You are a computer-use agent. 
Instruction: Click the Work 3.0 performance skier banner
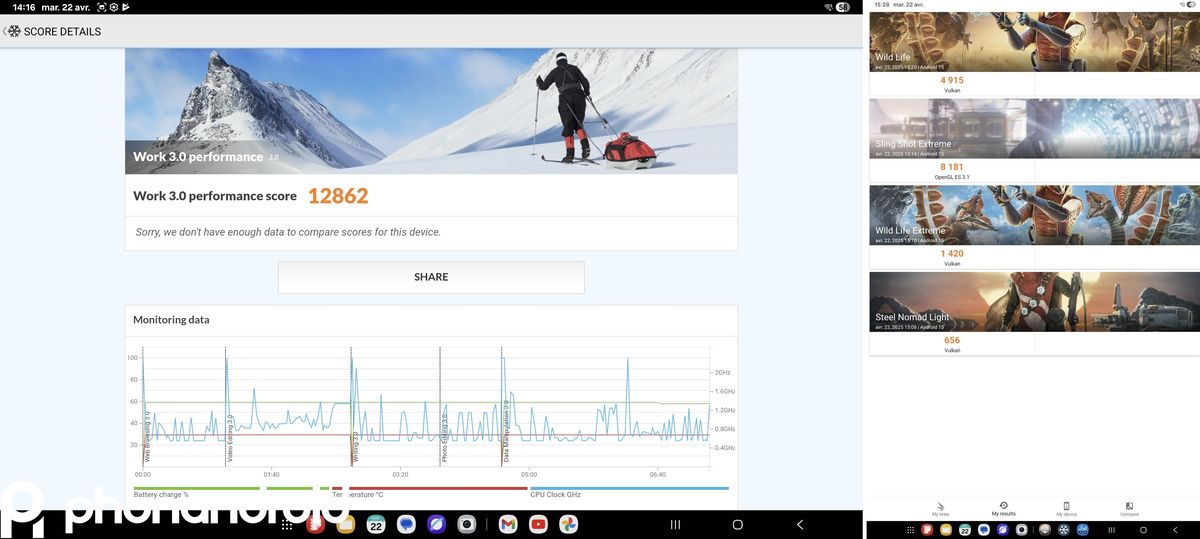[431, 110]
